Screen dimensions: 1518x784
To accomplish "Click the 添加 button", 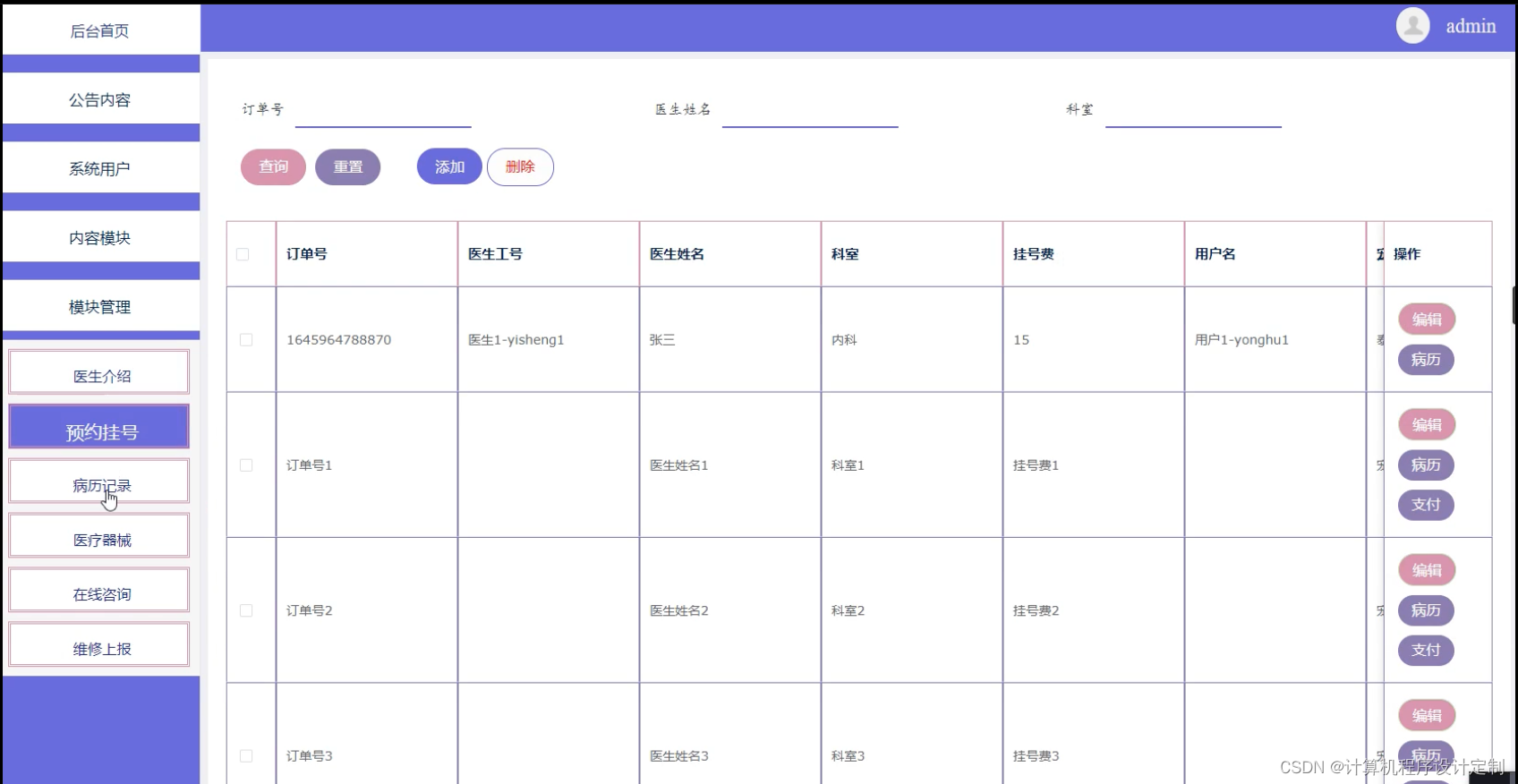I will pos(449,166).
